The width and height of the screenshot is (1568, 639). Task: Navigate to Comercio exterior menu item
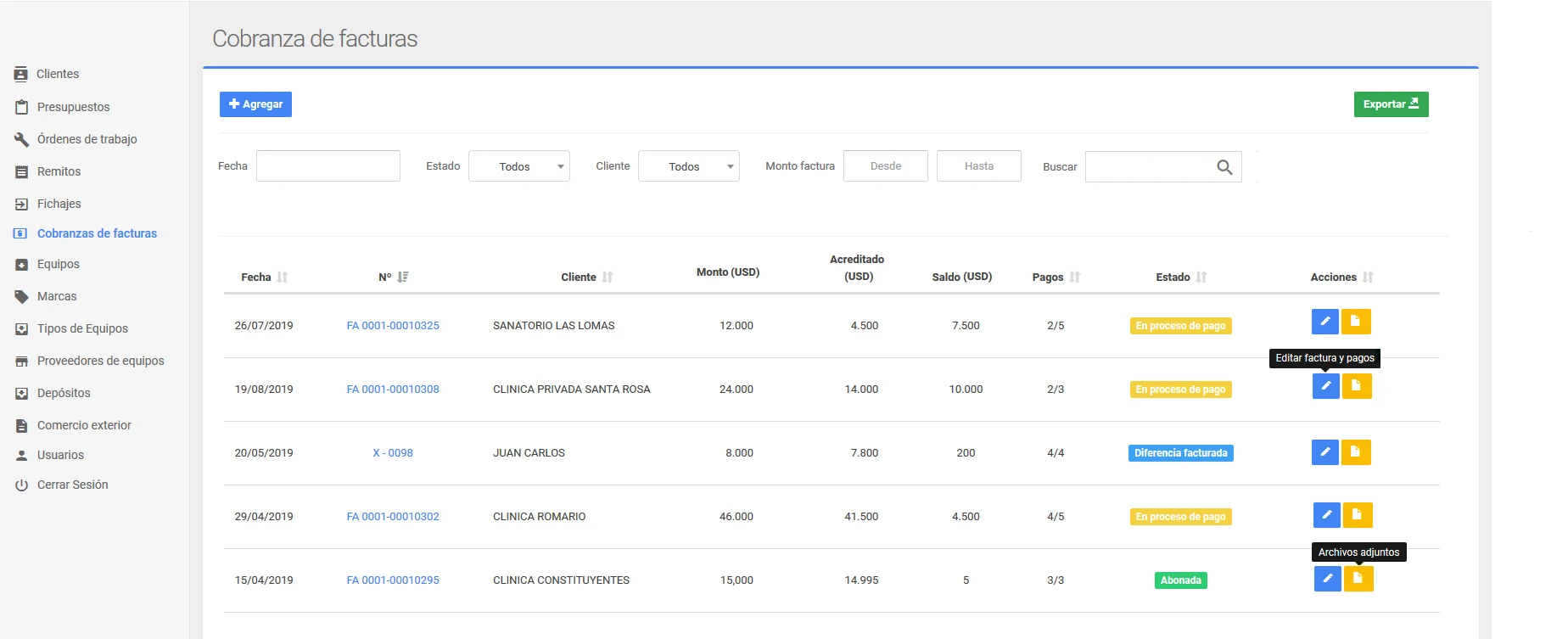(84, 426)
